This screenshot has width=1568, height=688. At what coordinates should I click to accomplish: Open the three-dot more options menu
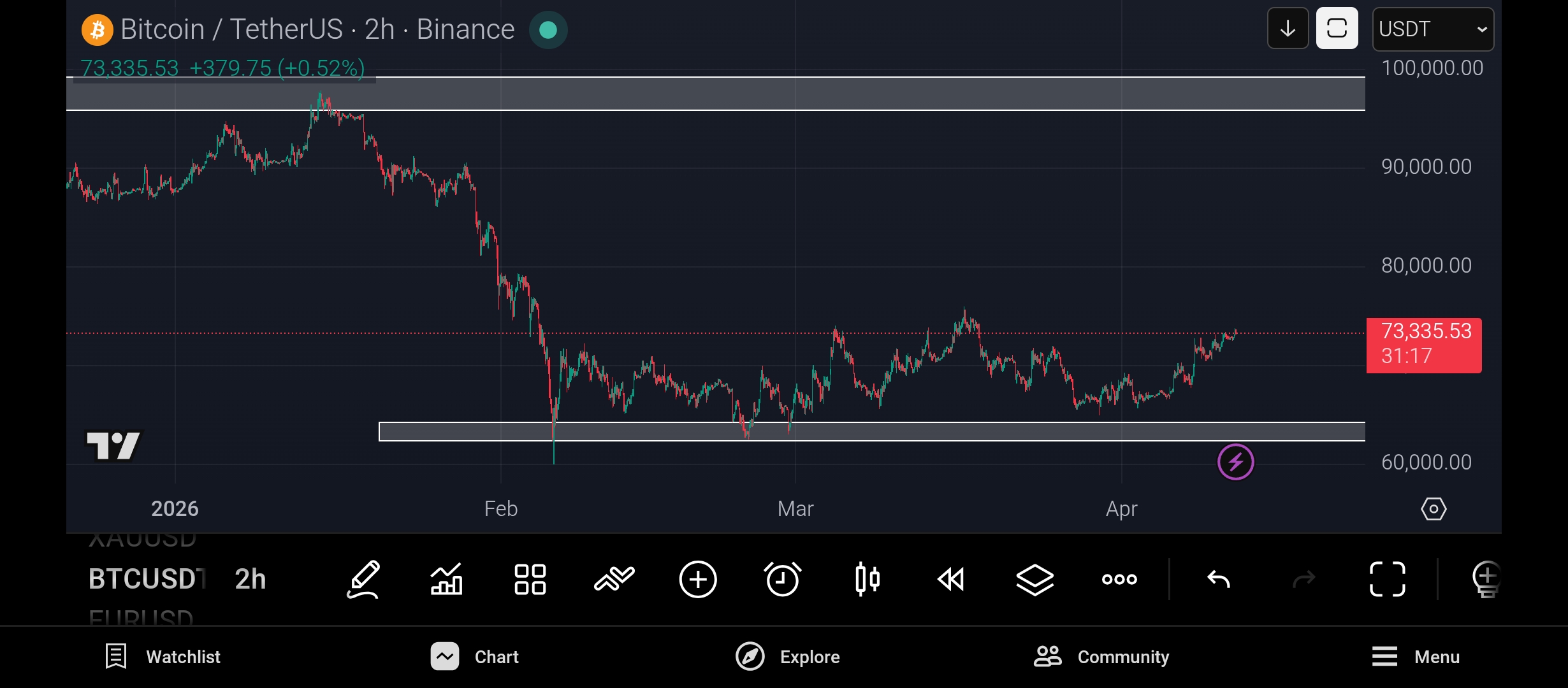(1119, 579)
